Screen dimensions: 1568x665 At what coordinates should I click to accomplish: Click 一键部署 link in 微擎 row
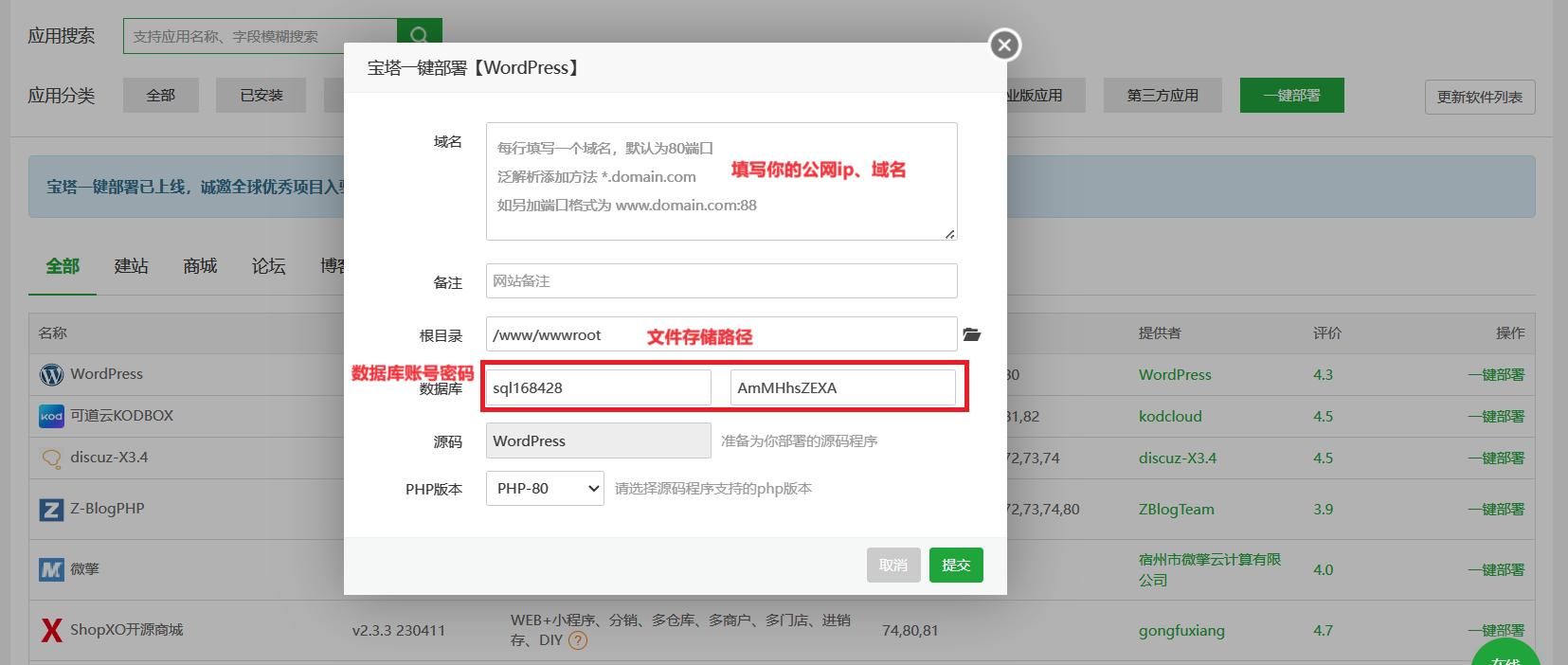click(1496, 570)
